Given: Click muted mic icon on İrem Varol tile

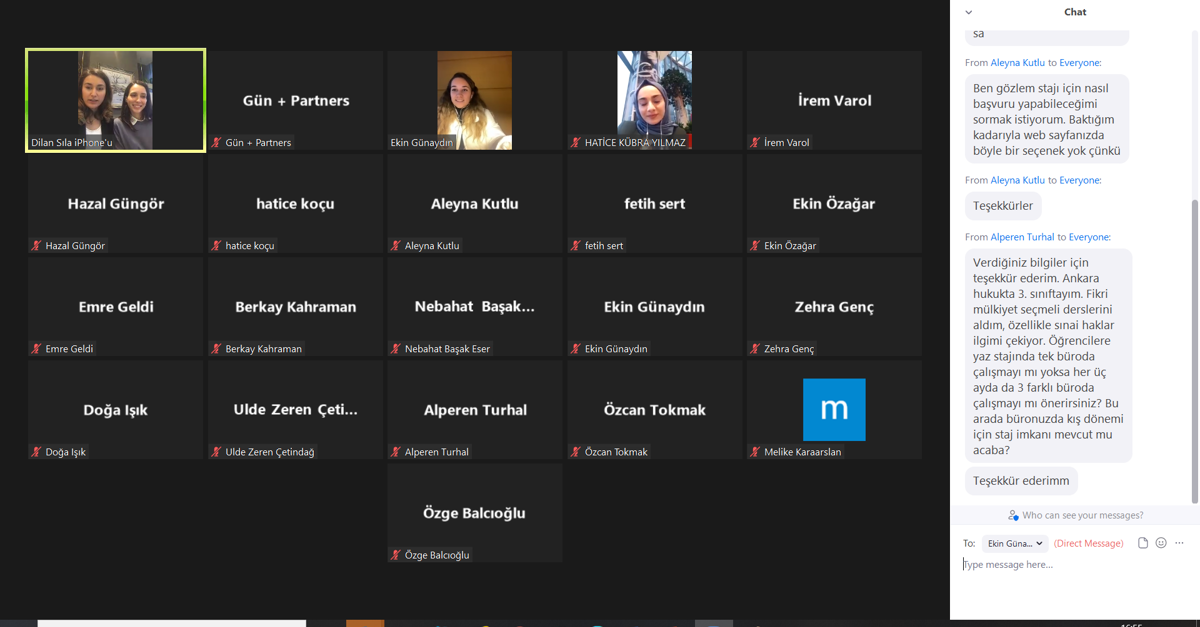Looking at the screenshot, I should 755,143.
